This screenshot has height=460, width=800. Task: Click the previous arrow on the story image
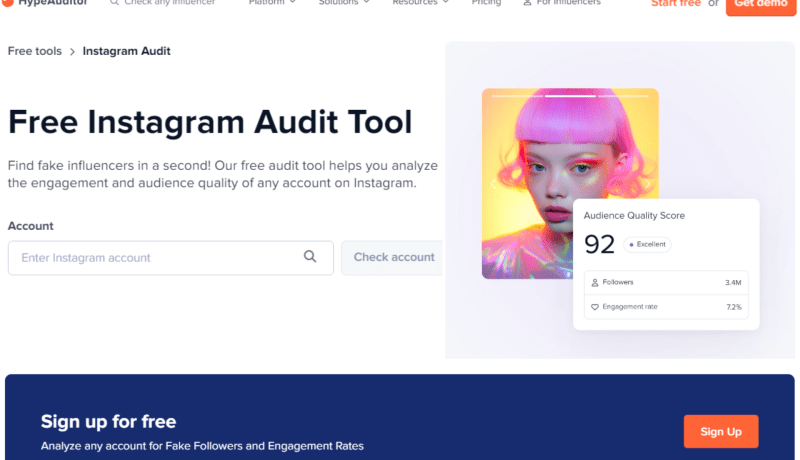(x=491, y=184)
